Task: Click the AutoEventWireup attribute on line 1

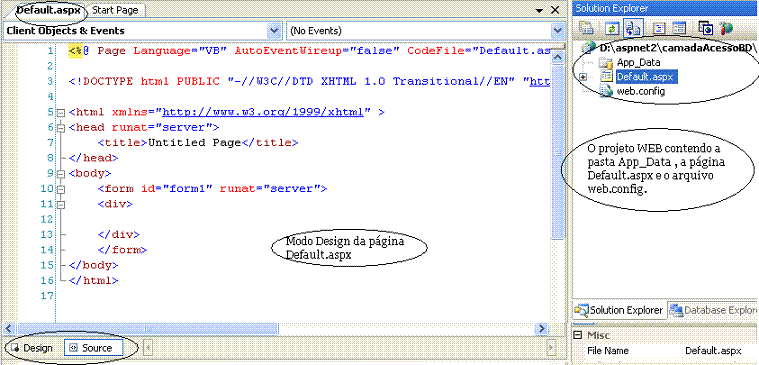Action: point(317,51)
